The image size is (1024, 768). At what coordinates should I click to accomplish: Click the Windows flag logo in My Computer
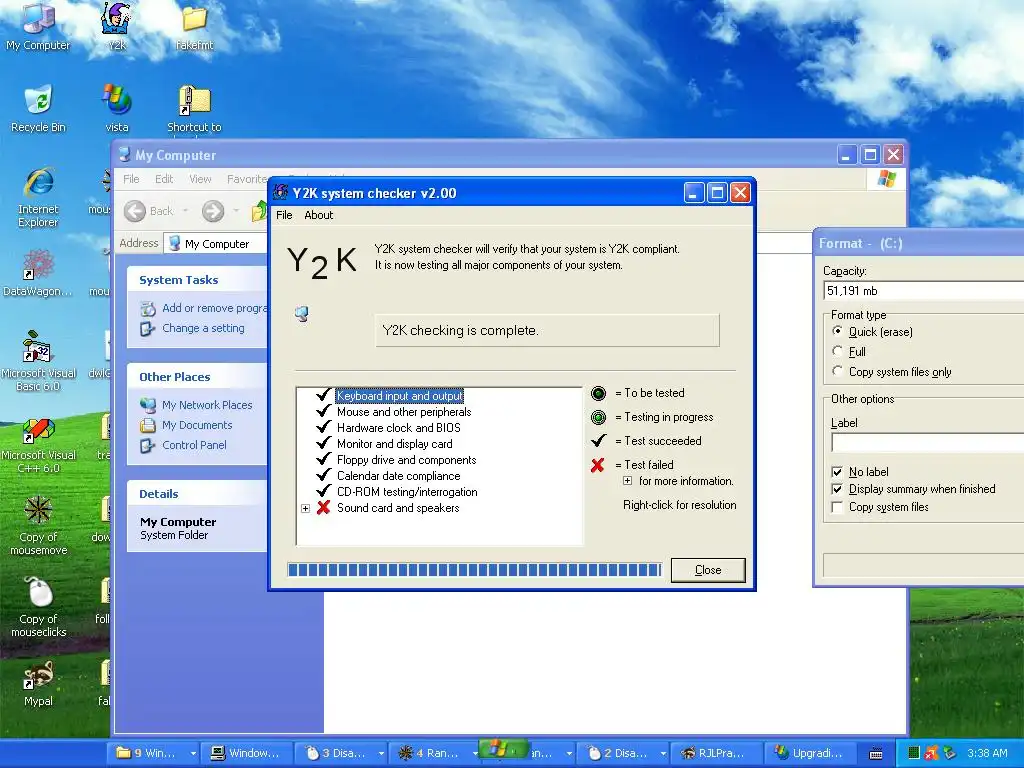887,178
